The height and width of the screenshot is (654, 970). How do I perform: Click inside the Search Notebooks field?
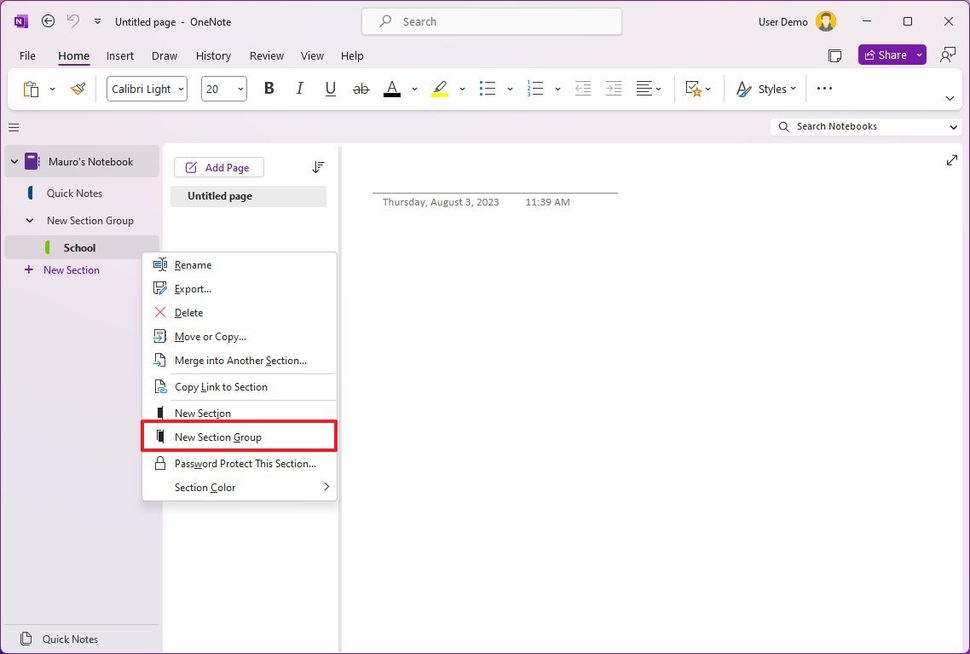(x=860, y=127)
